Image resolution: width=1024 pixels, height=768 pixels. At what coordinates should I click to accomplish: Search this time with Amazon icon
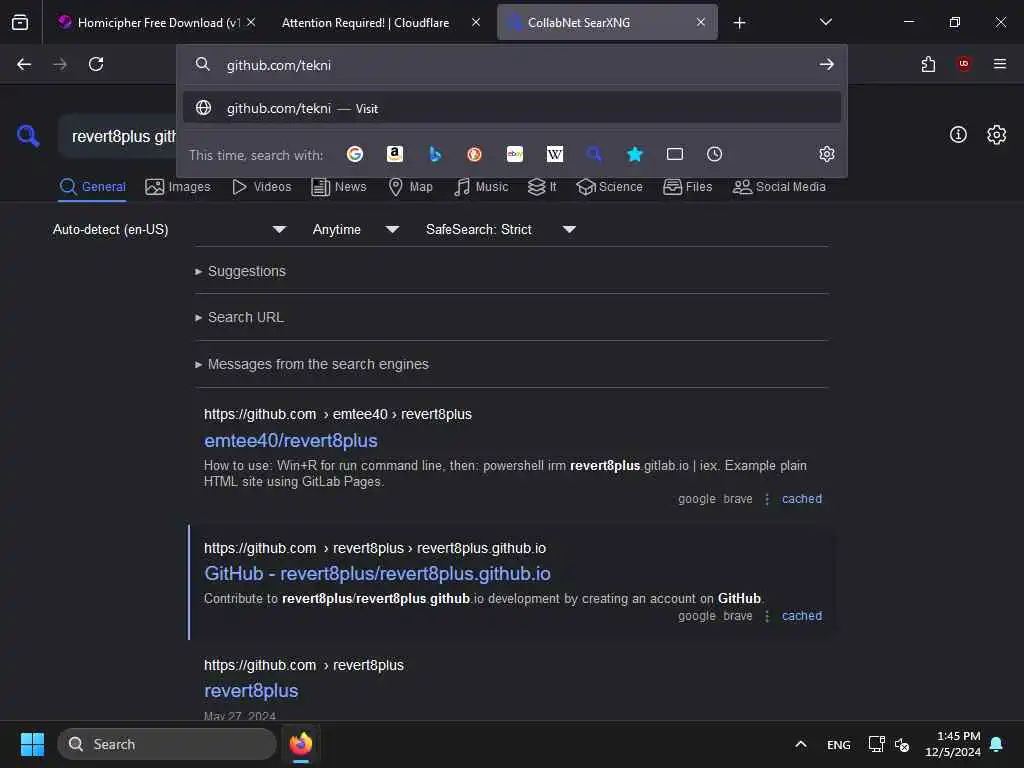394,154
